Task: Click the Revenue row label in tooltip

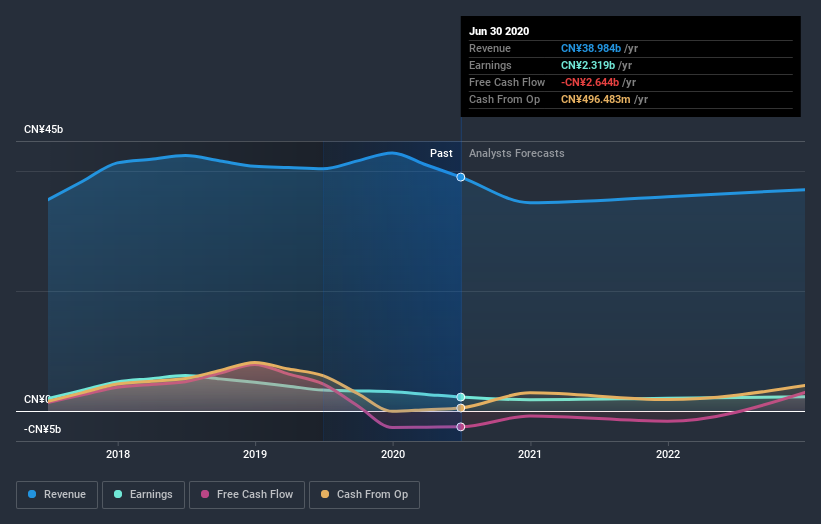Action: coord(490,49)
